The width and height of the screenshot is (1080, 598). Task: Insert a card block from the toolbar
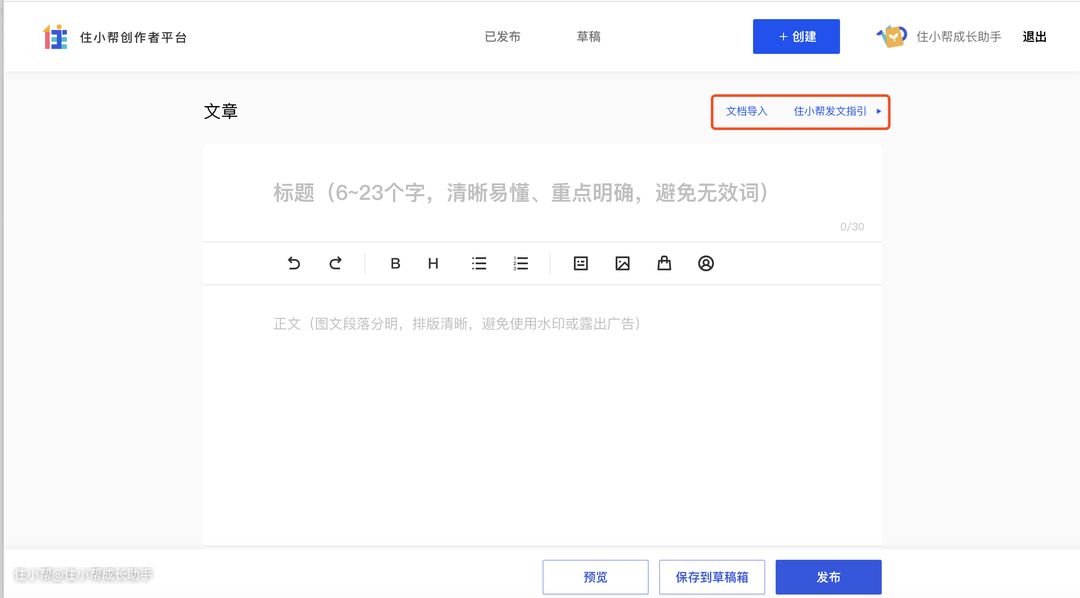coord(580,264)
